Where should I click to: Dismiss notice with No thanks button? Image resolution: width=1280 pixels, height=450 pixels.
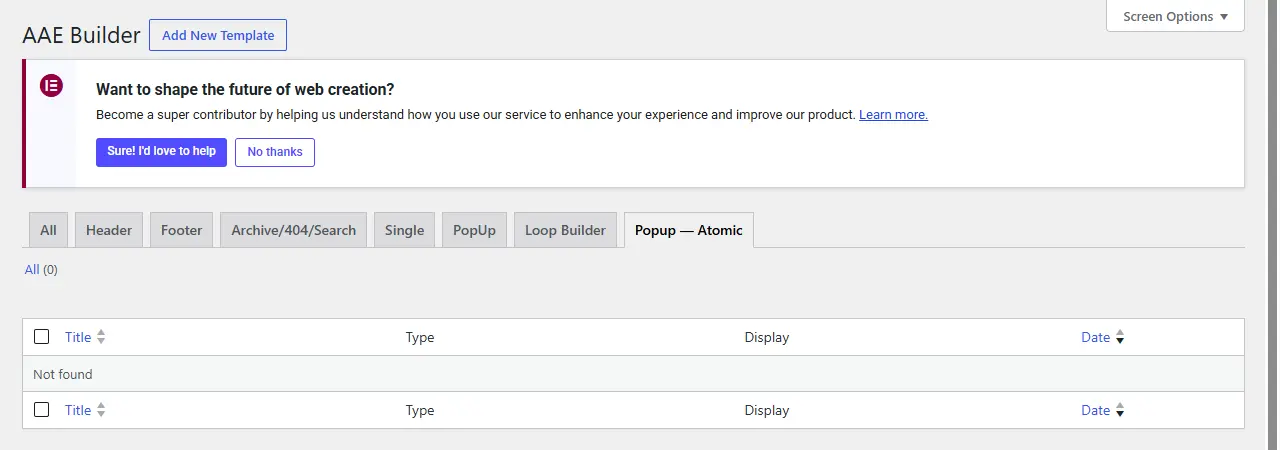tap(275, 152)
